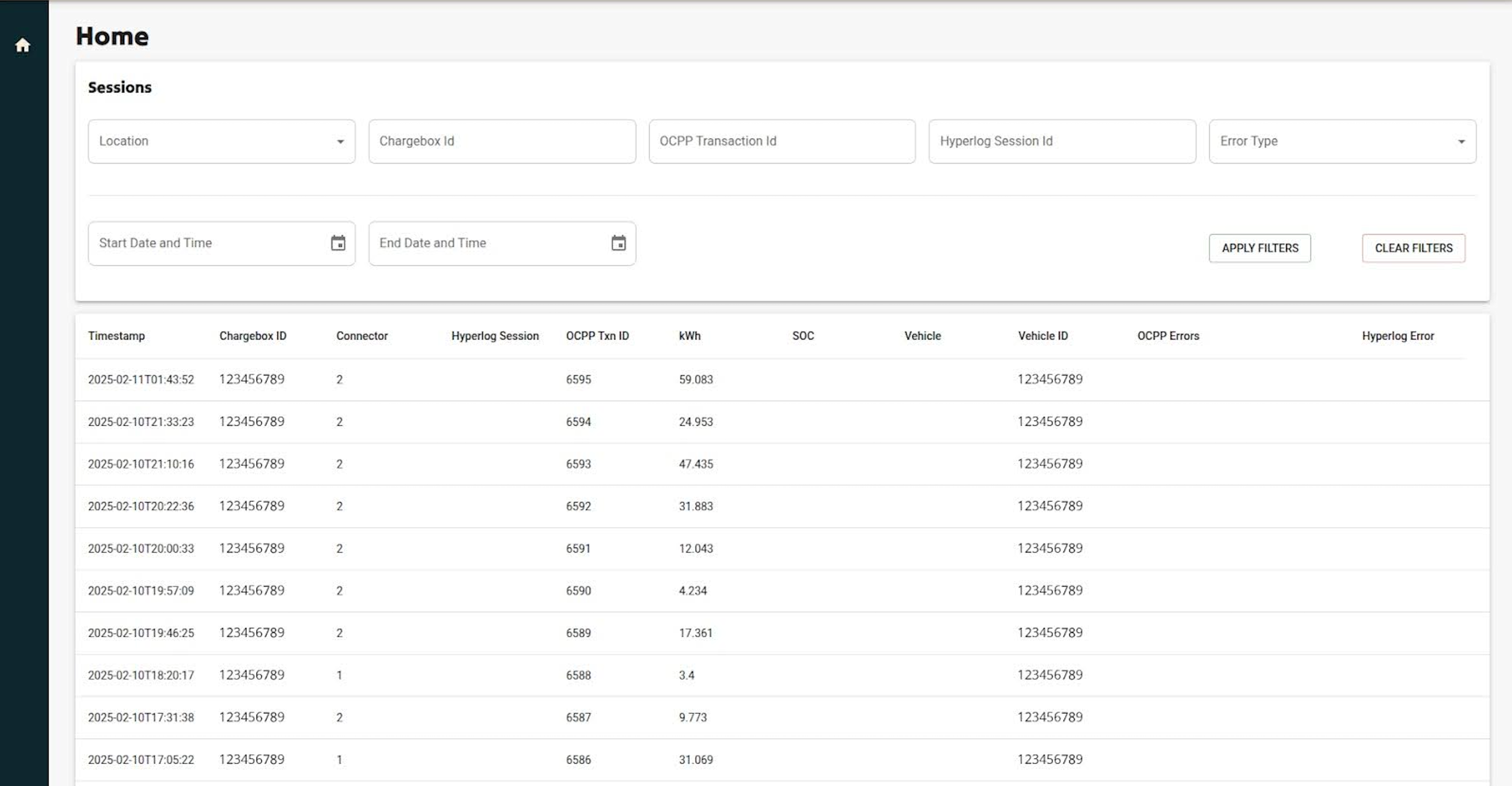
Task: Sort by Timestamp column header
Action: pos(116,336)
